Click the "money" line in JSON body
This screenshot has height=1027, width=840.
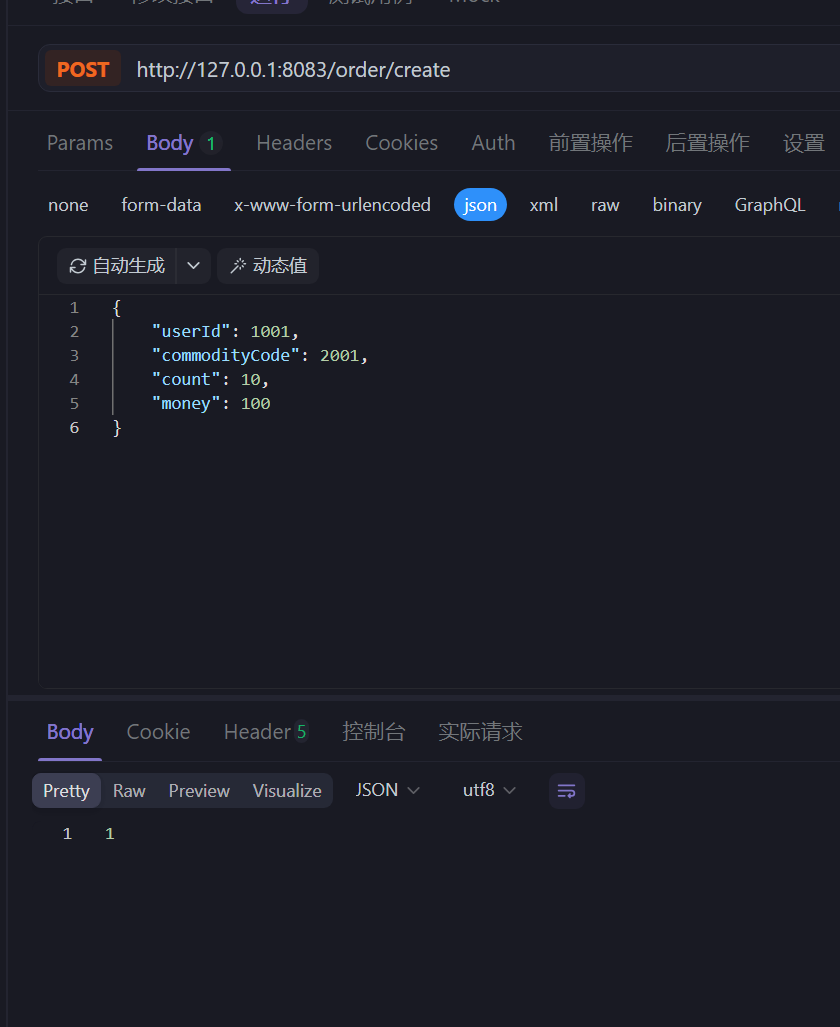click(211, 403)
